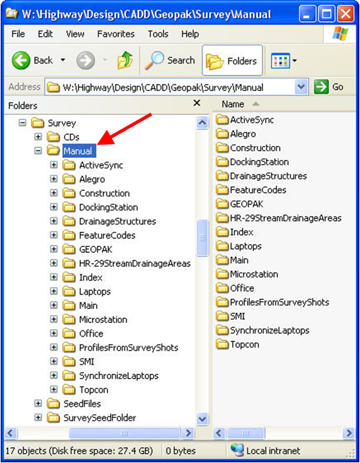The width and height of the screenshot is (360, 463).
Task: Click the green Go arrow
Action: [322, 87]
